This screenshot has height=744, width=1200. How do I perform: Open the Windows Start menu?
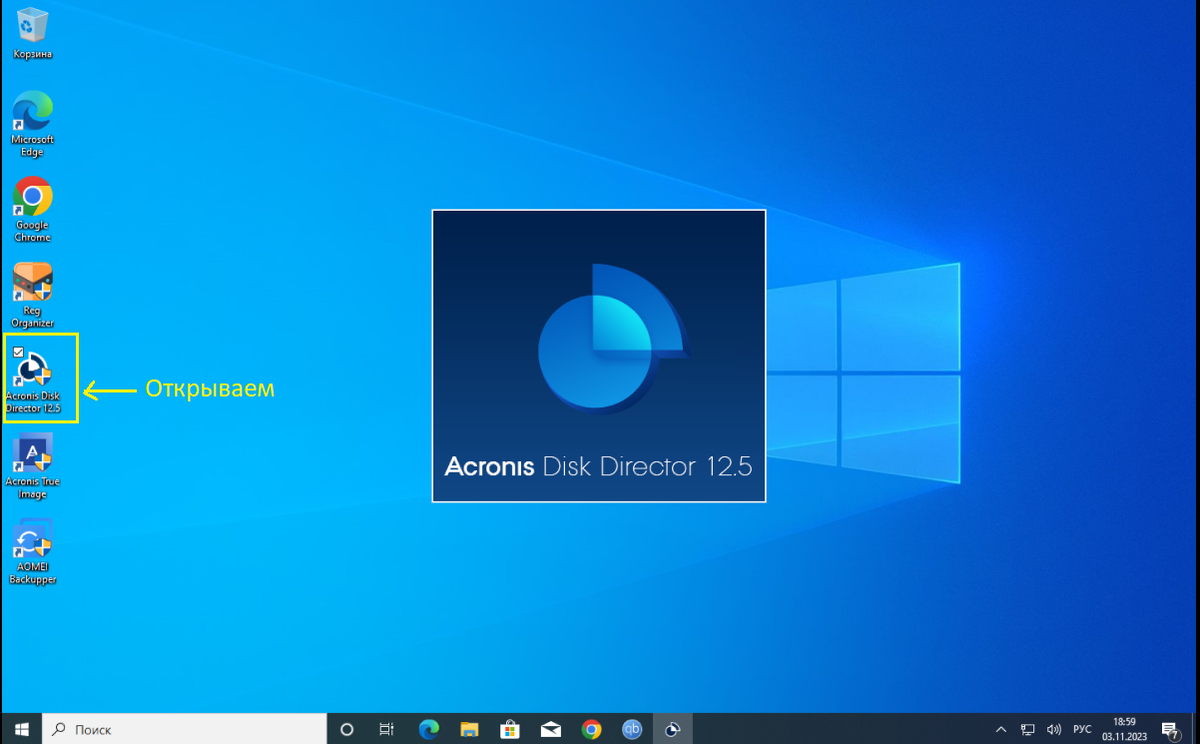tap(21, 729)
